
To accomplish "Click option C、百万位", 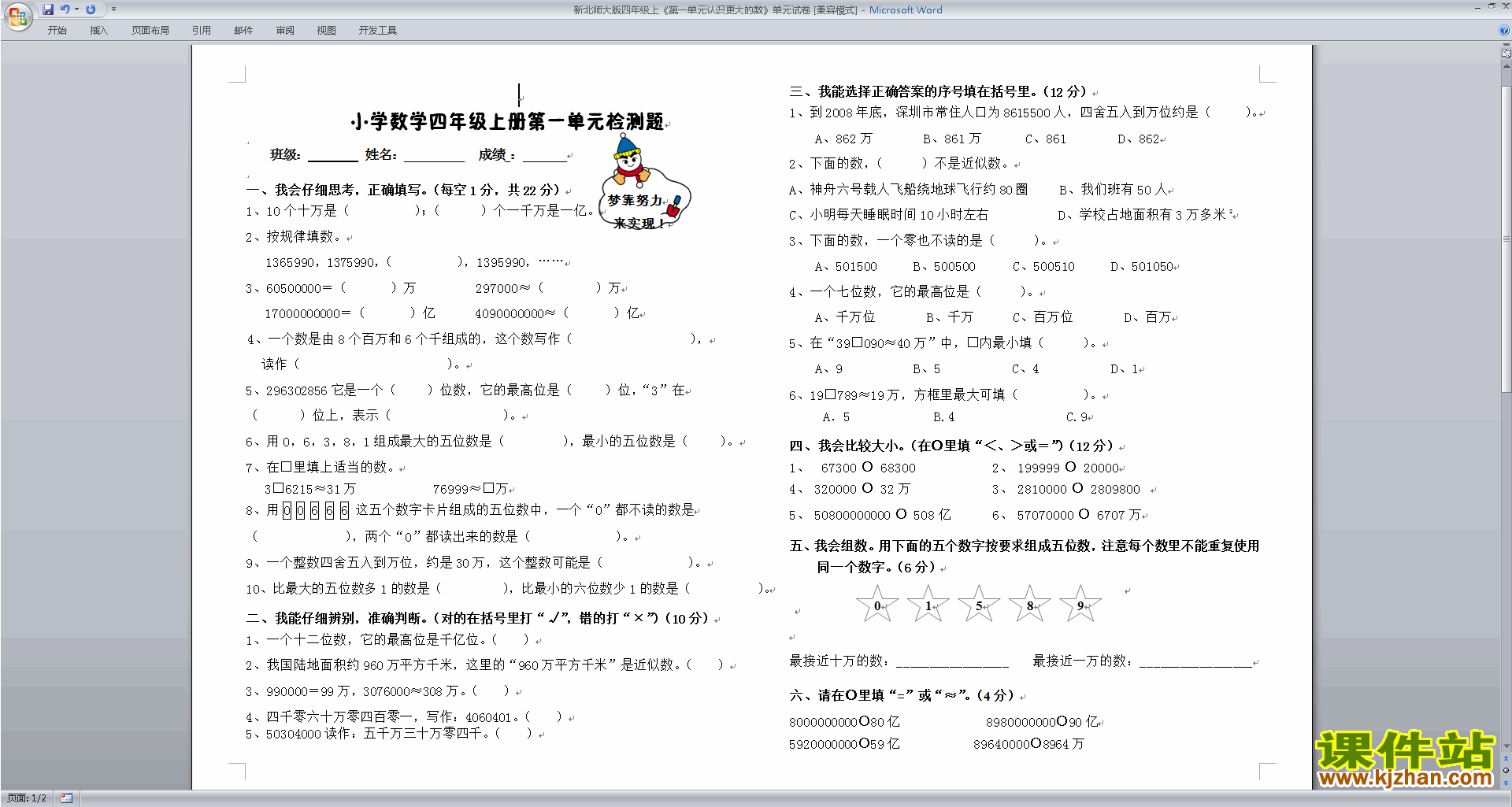I will pos(1043,317).
